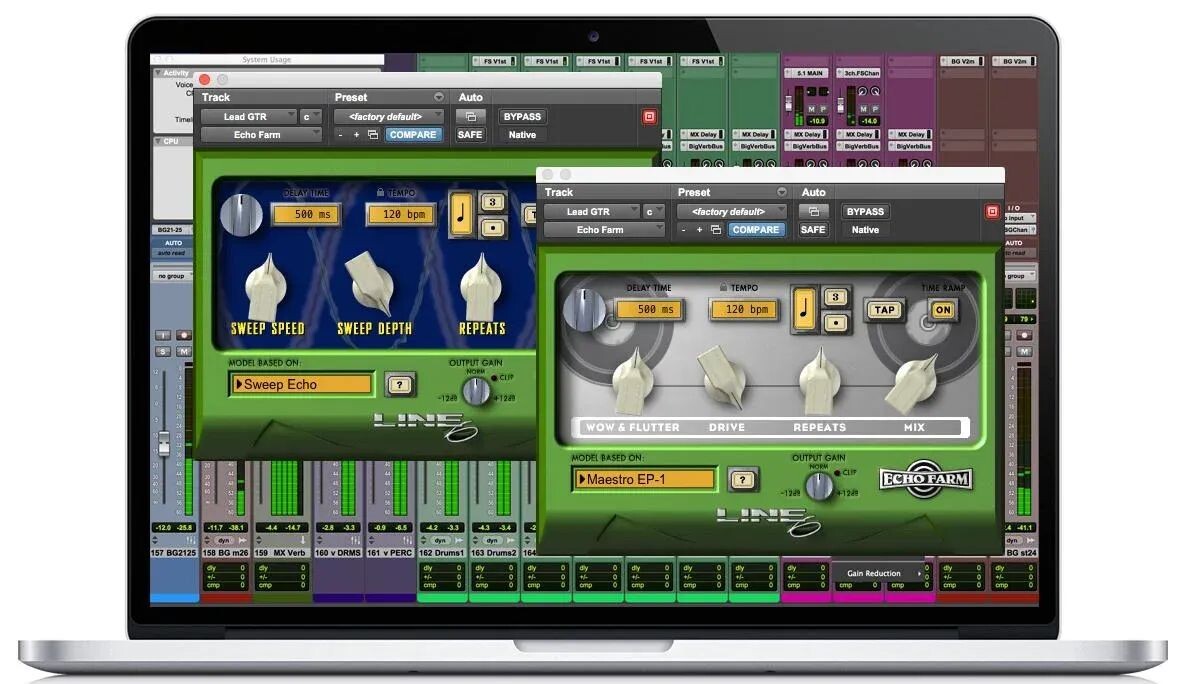
Task: Click 500 ms delay time field in Sweep Echo window
Action: tap(308, 215)
